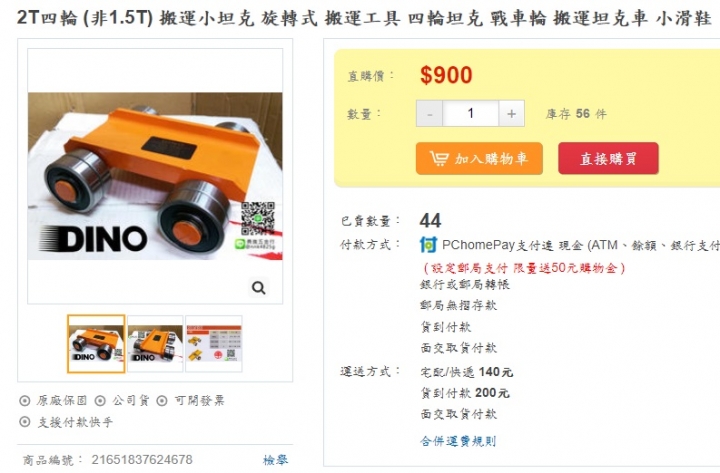Open the 合併運費規則 link
Image resolution: width=720 pixels, height=473 pixels.
click(x=458, y=441)
